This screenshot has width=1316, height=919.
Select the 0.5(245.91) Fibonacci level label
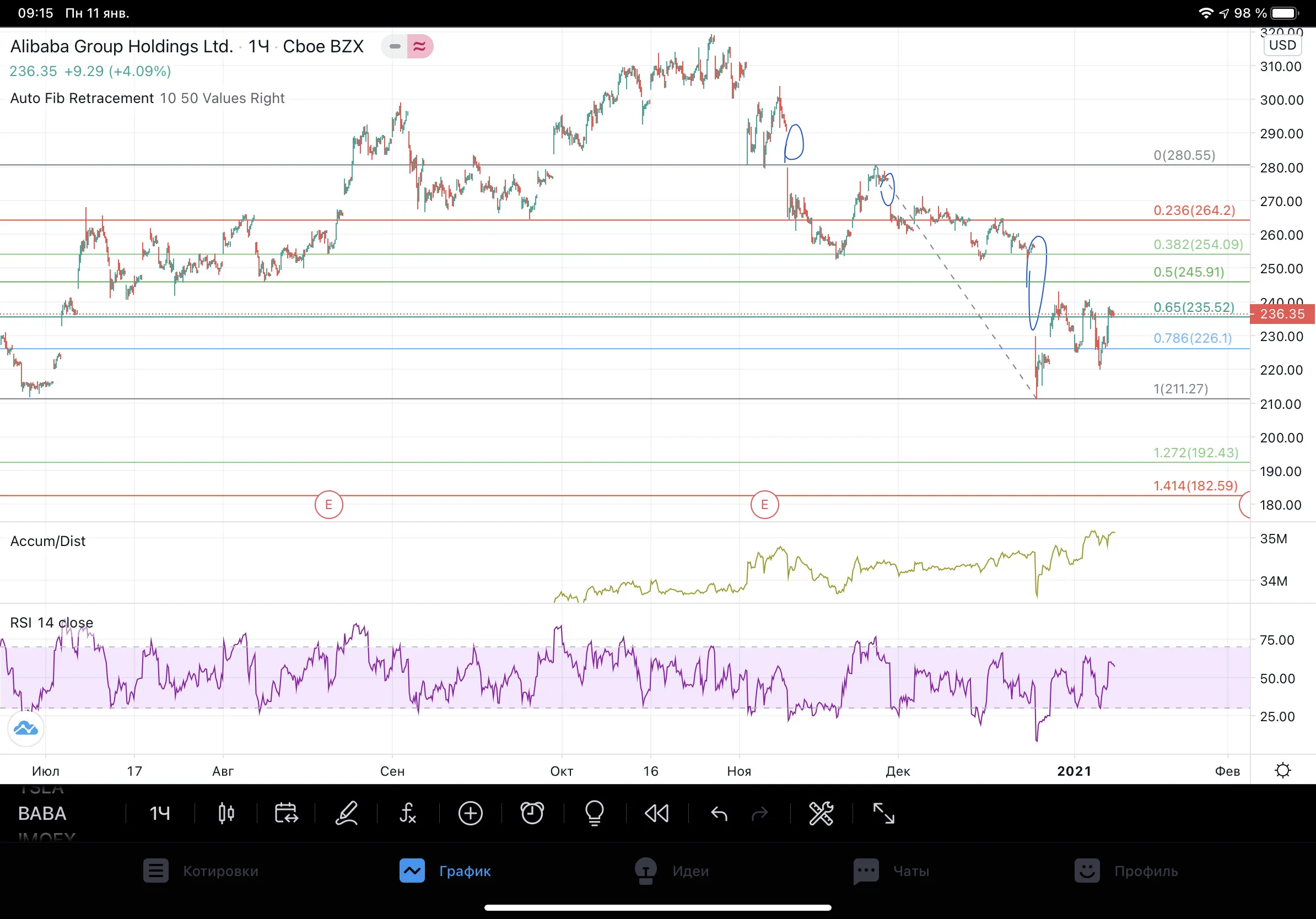click(1189, 272)
